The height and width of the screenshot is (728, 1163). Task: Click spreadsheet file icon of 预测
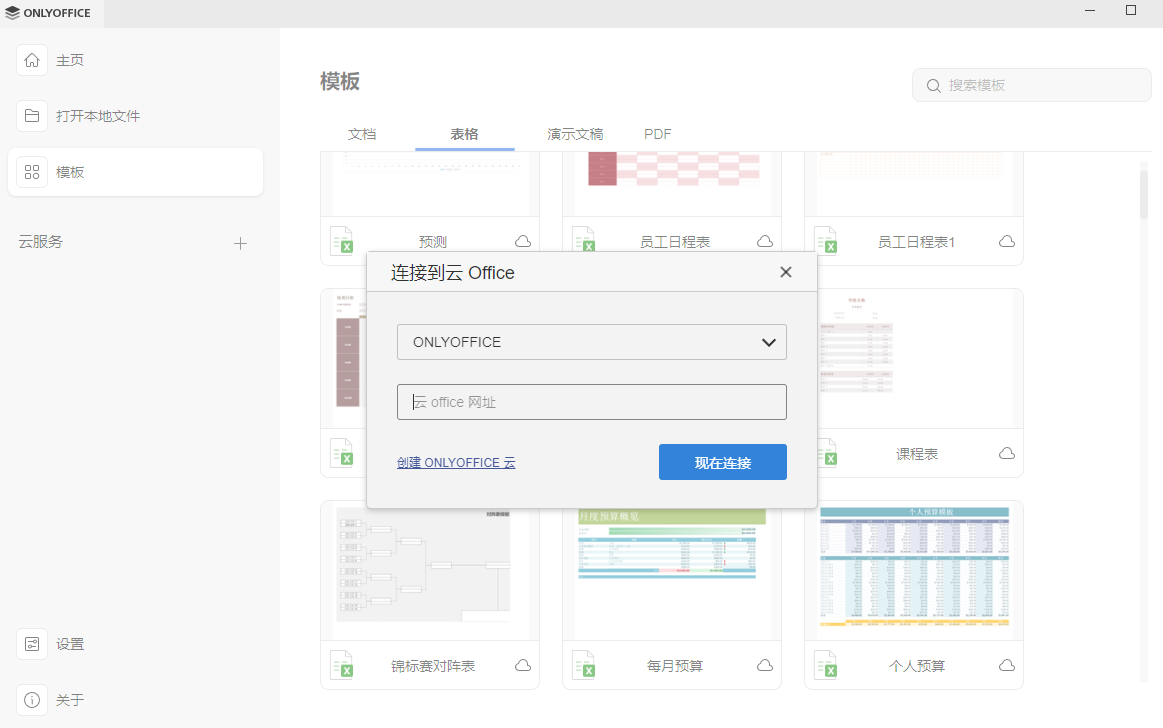(341, 240)
